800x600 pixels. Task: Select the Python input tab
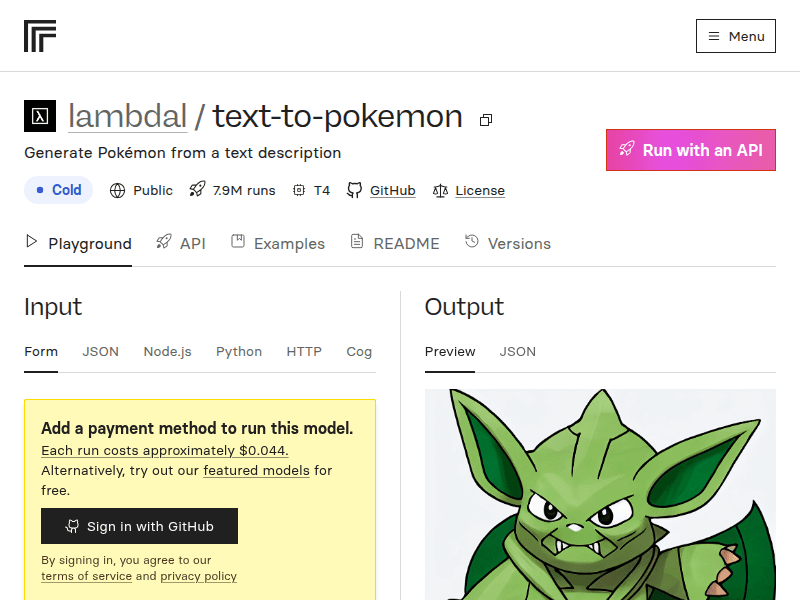point(239,352)
